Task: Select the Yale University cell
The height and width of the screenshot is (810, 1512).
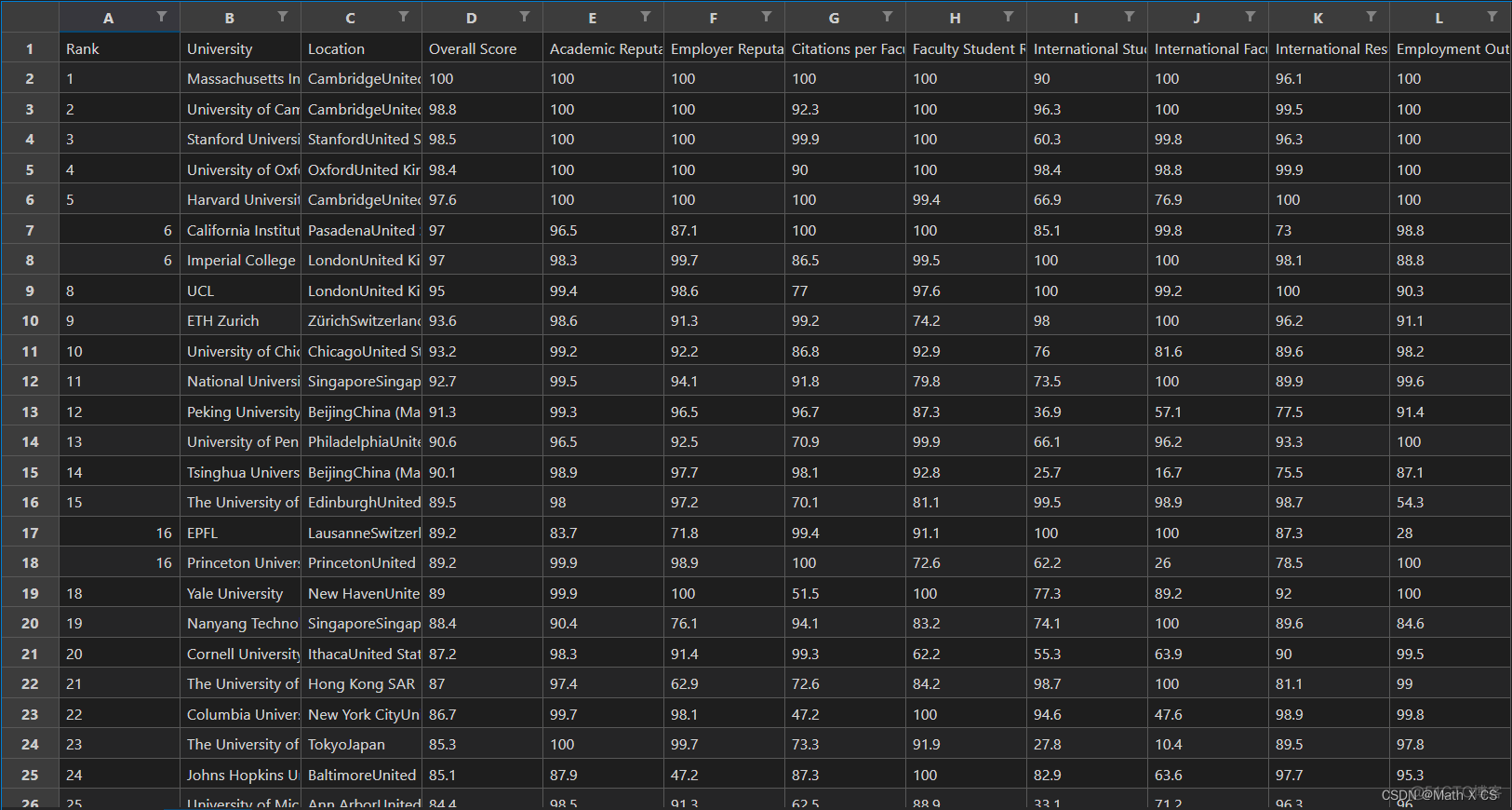Action: pyautogui.click(x=241, y=593)
